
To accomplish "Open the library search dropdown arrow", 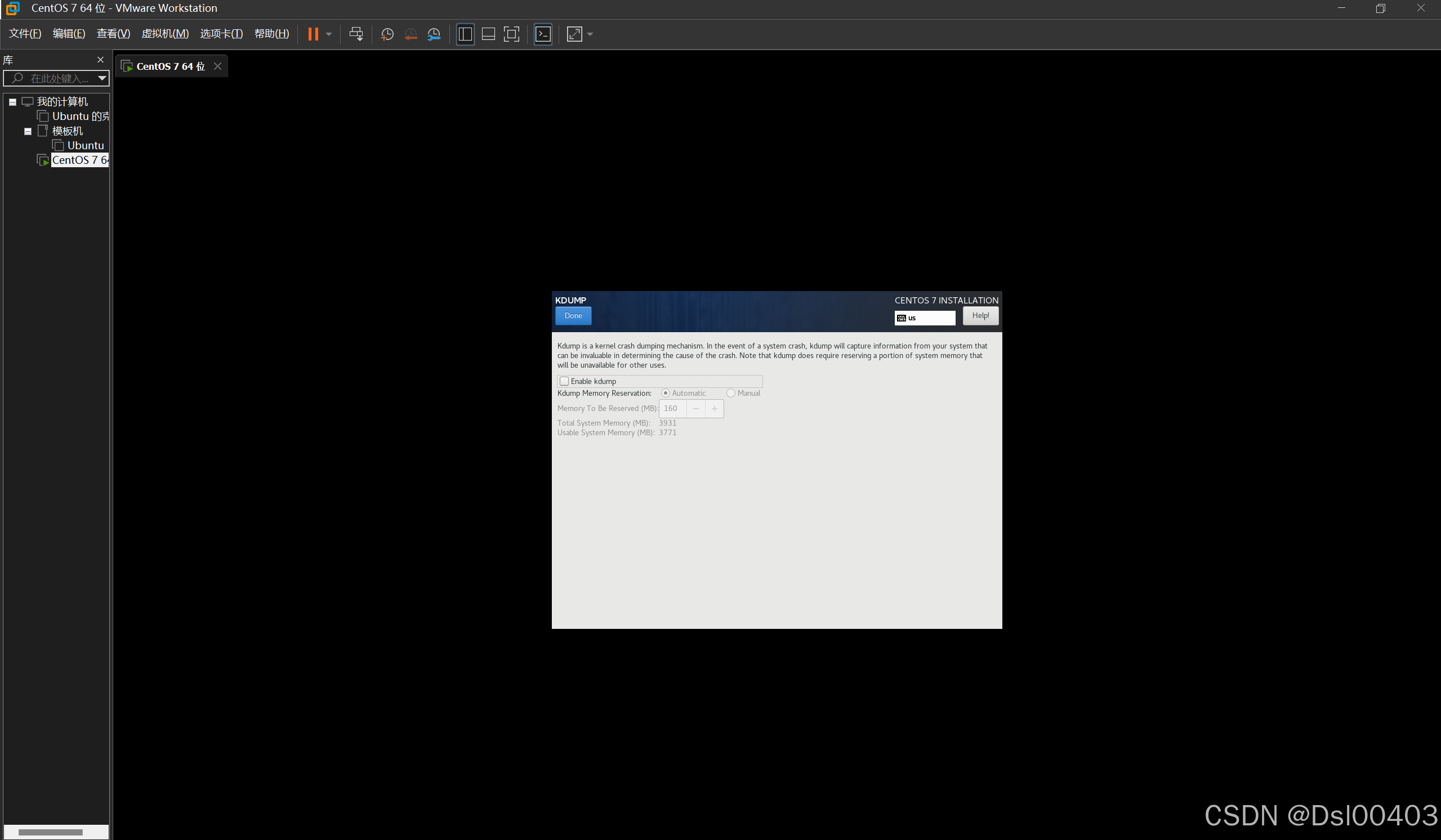I will 102,78.
